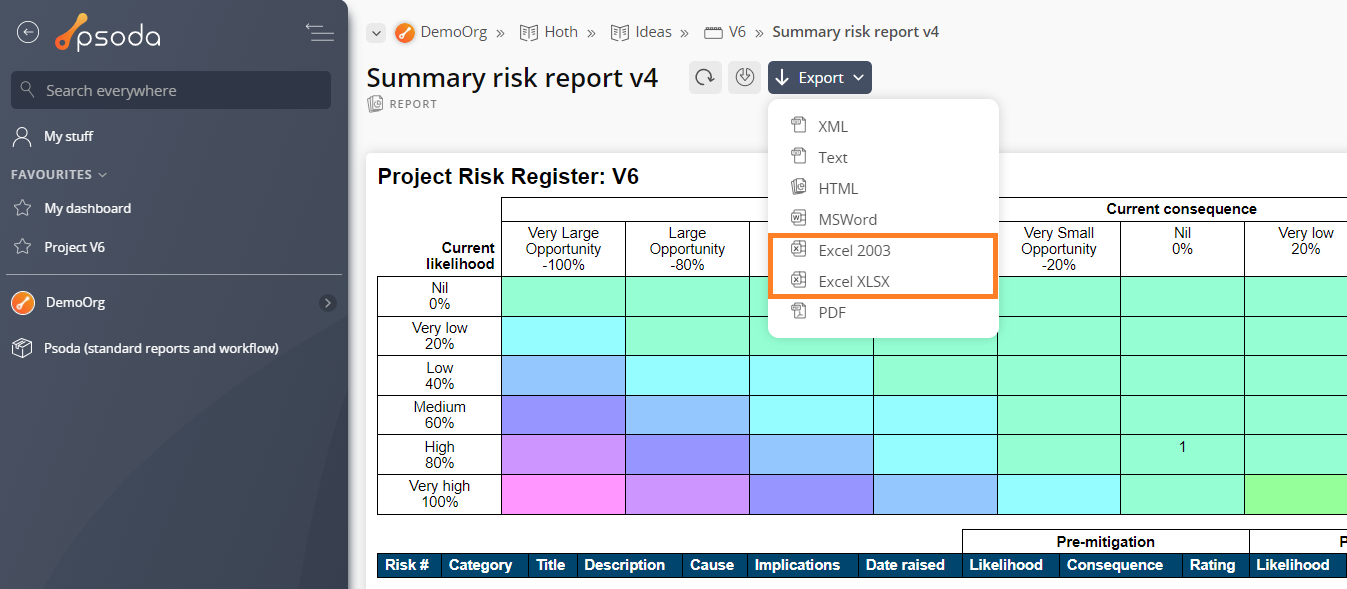1347x589 pixels.
Task: Open the DemoOrg organisation icon in sidebar
Action: click(x=22, y=302)
